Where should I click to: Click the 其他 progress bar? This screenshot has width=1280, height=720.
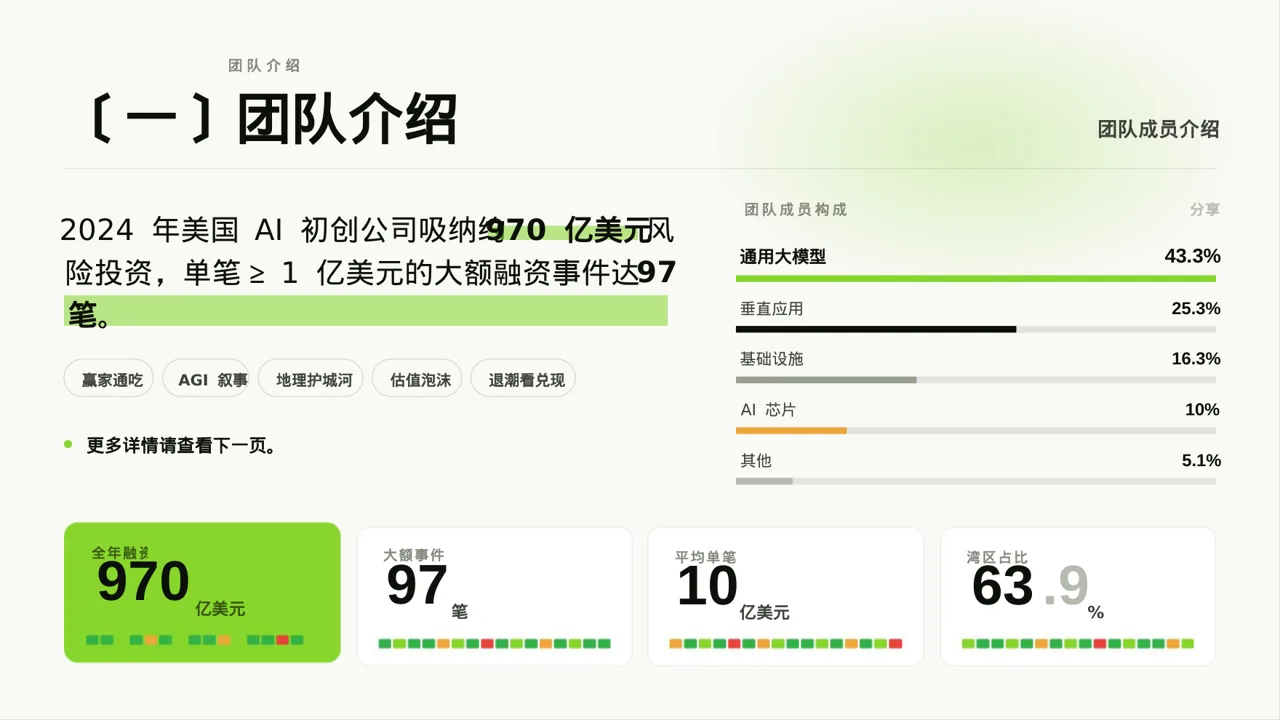click(x=764, y=481)
